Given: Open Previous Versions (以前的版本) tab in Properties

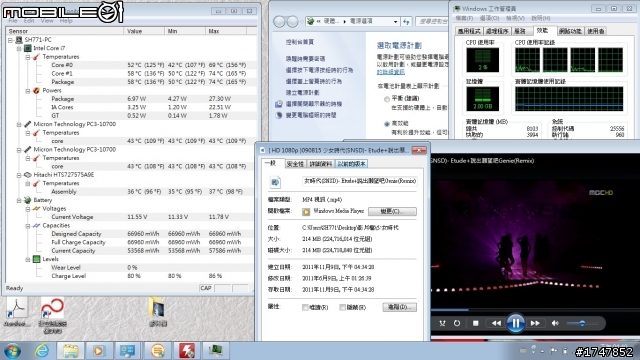Looking at the screenshot, I should pos(351,164).
